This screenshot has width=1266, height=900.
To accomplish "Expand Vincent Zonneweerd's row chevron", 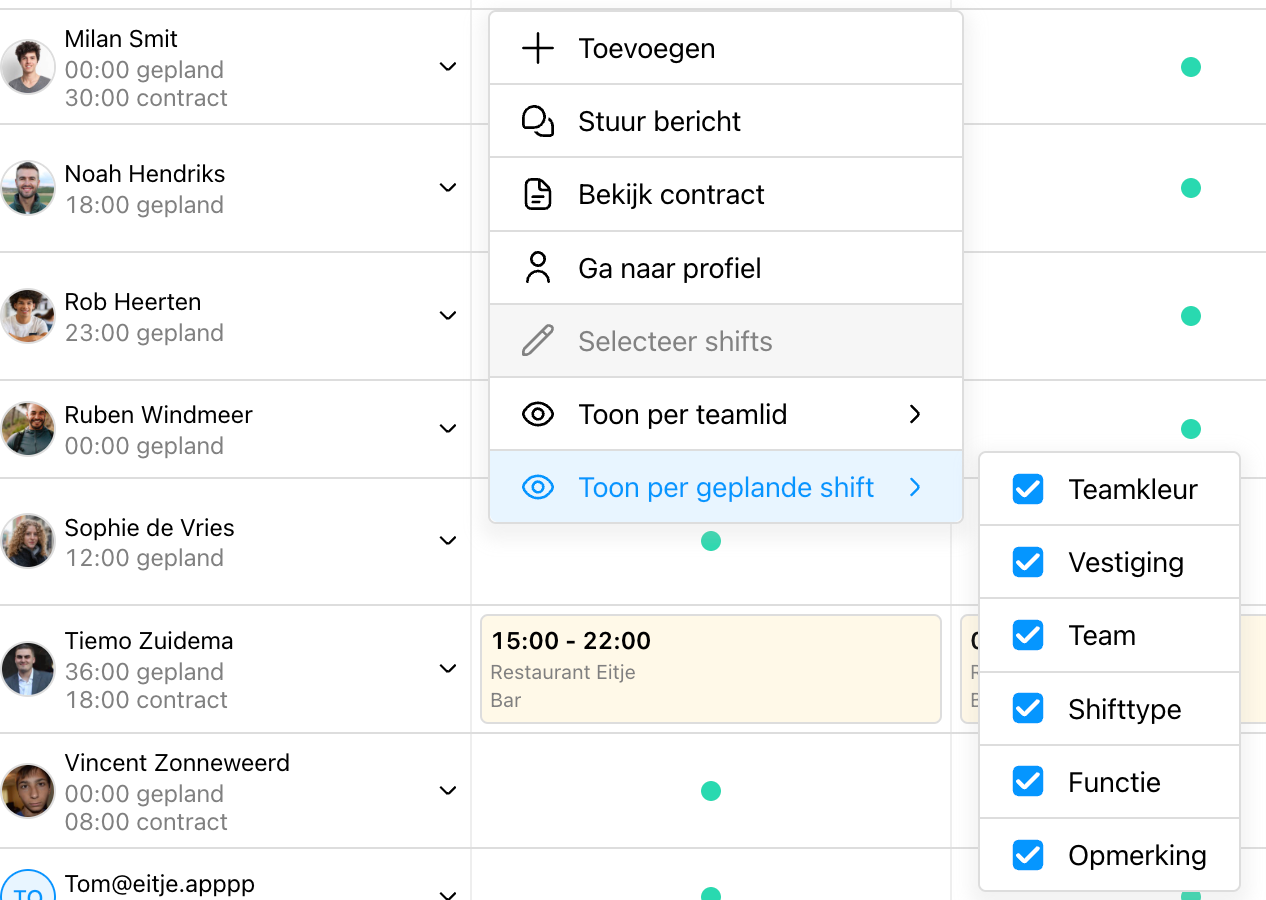I will pyautogui.click(x=448, y=791).
